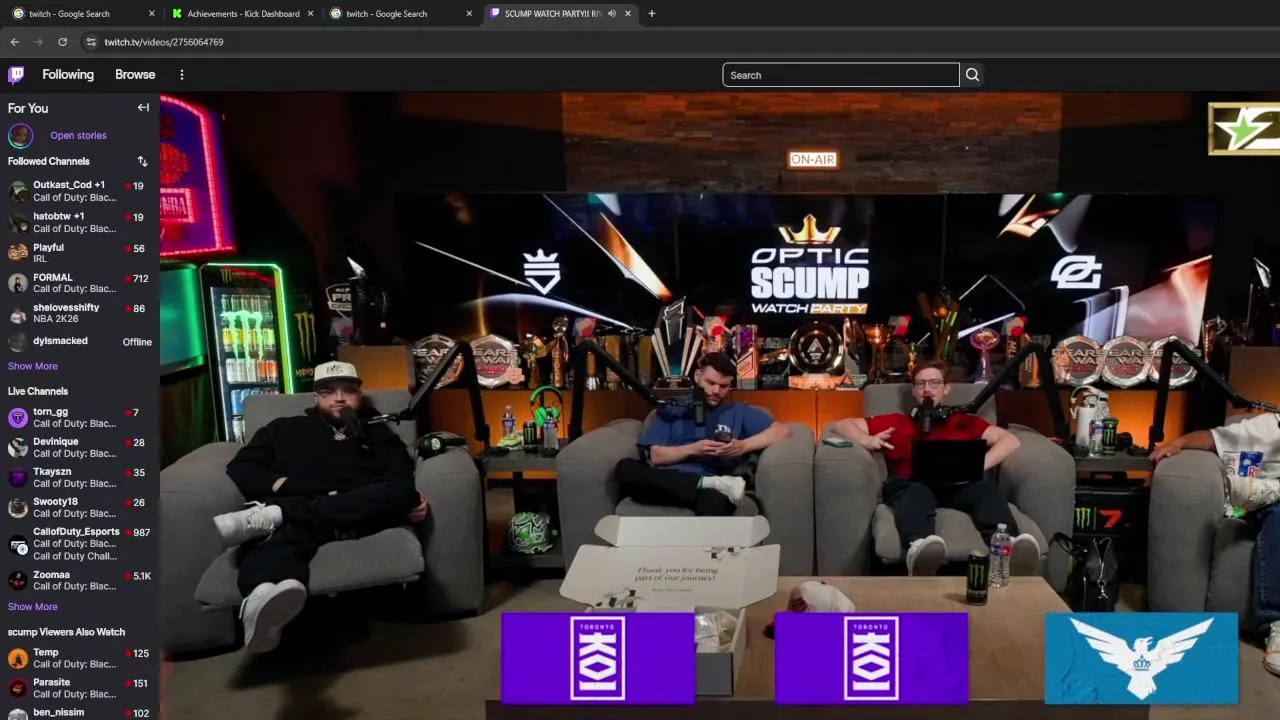Sort the Followed Channels list
Screen dimensions: 1280x720
coord(142,161)
